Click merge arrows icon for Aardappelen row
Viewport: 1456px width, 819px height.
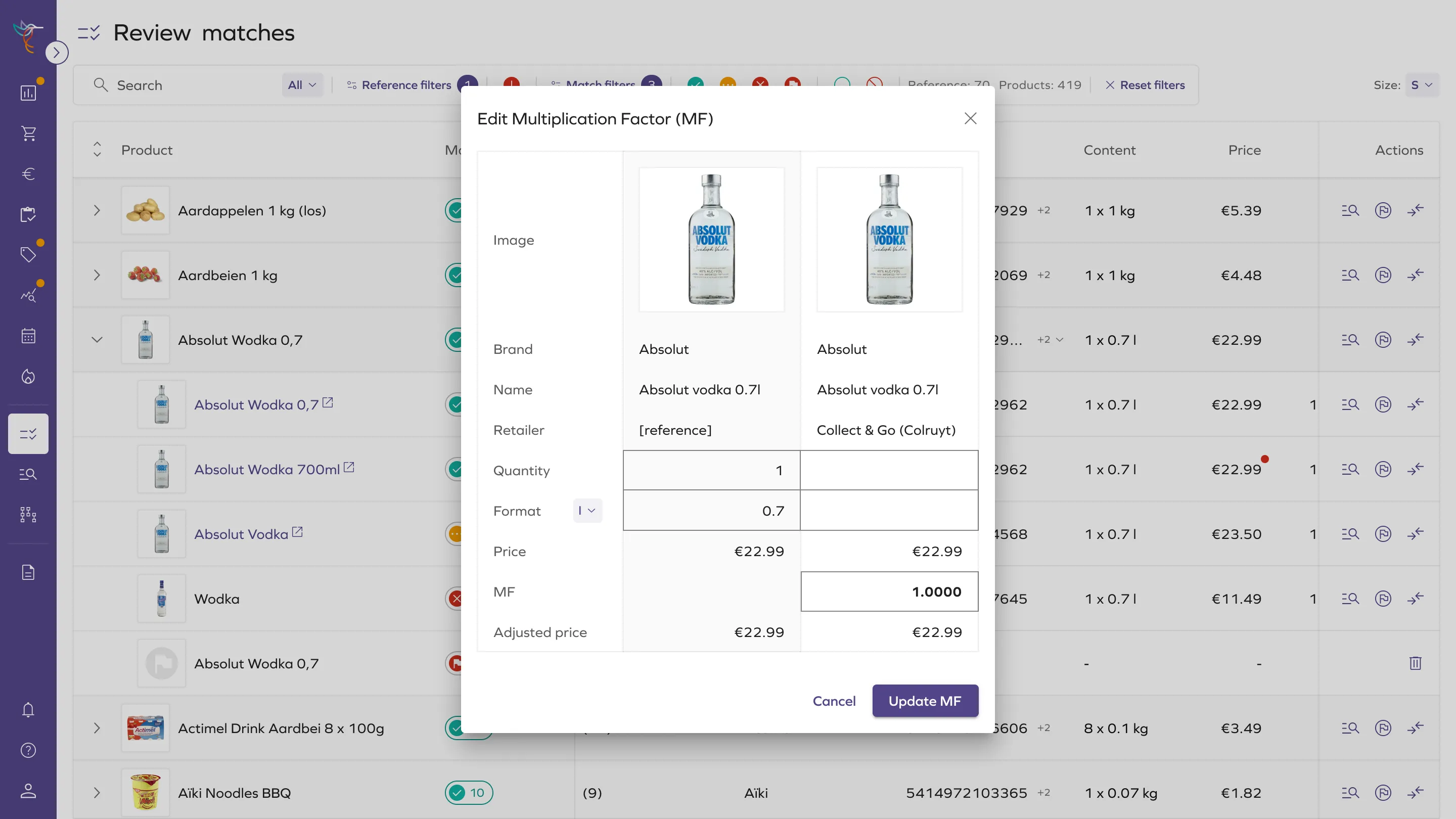pos(1415,210)
